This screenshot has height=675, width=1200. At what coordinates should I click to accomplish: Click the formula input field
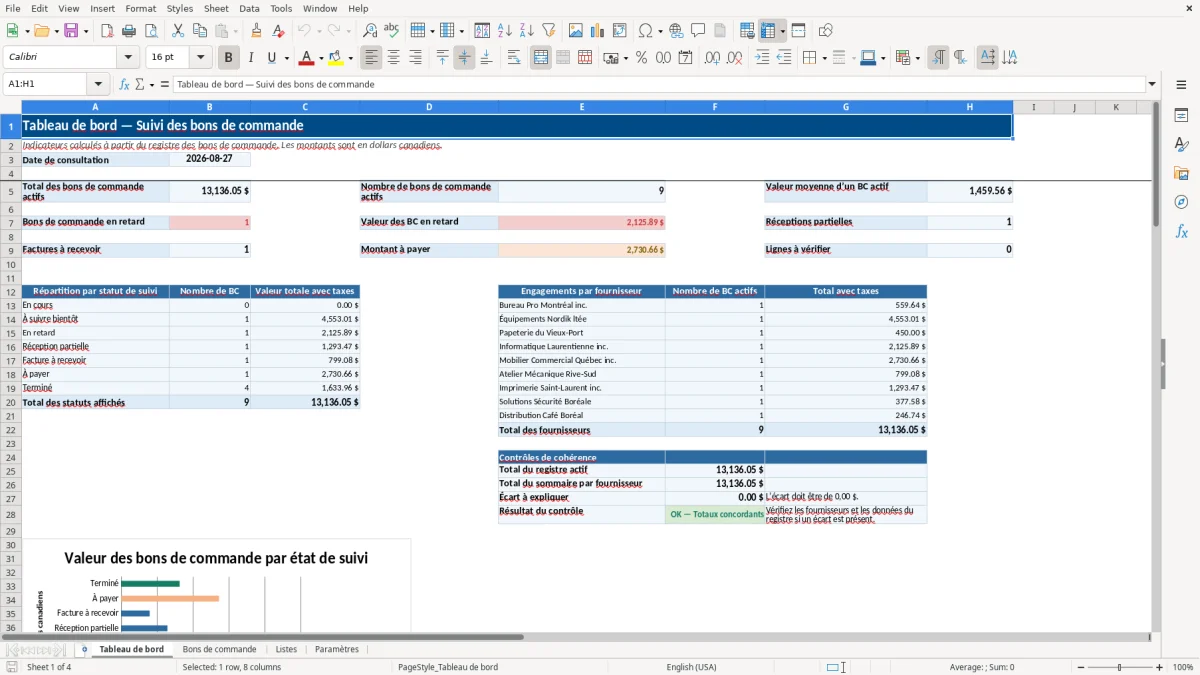tap(659, 84)
